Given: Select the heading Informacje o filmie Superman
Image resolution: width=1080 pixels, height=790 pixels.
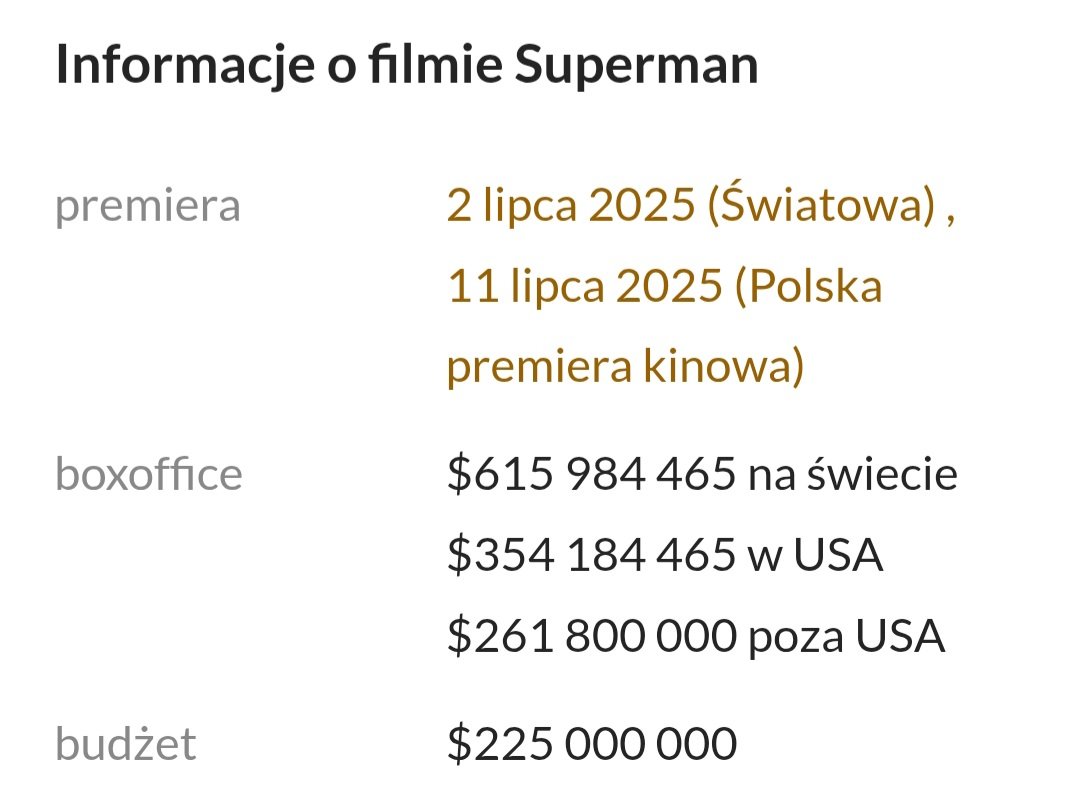Looking at the screenshot, I should pos(407,65).
